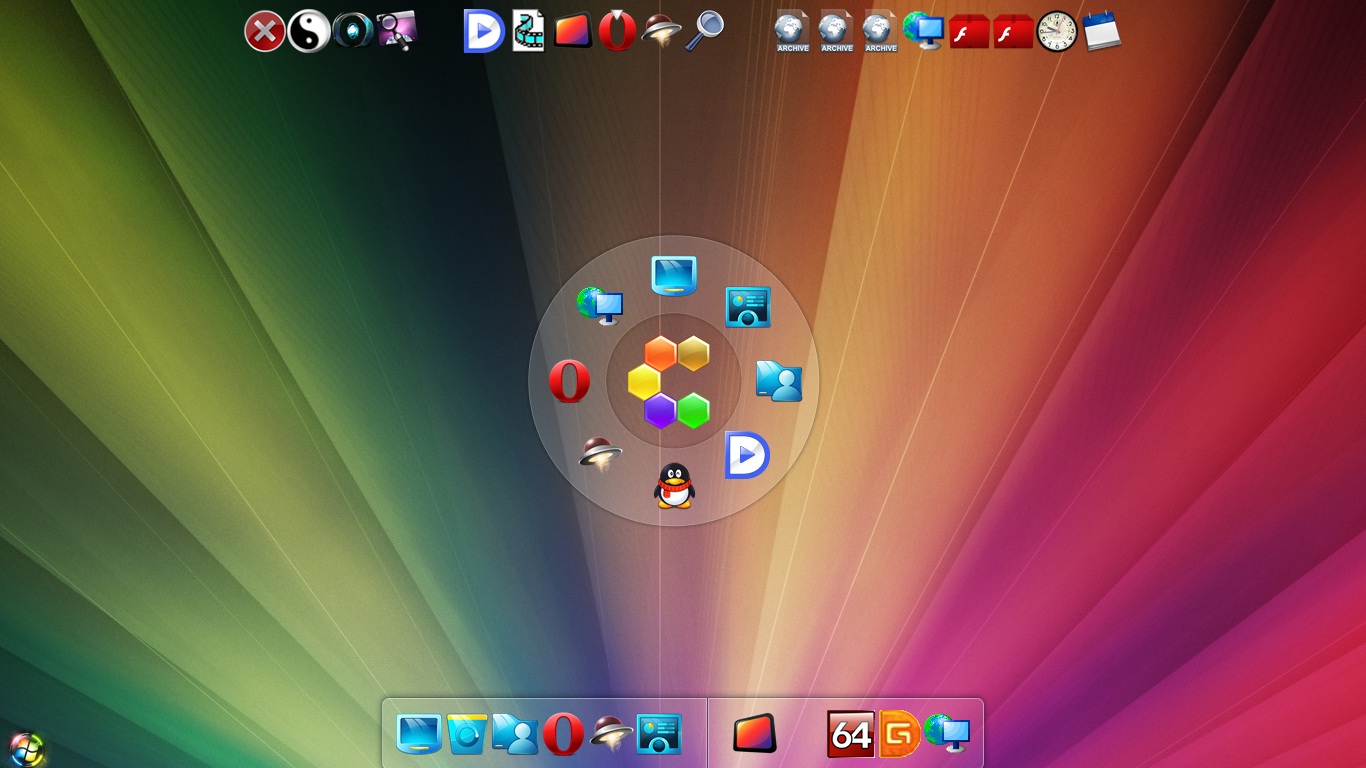
Task: Open globe and monitor network icon in top dock
Action: [x=924, y=31]
